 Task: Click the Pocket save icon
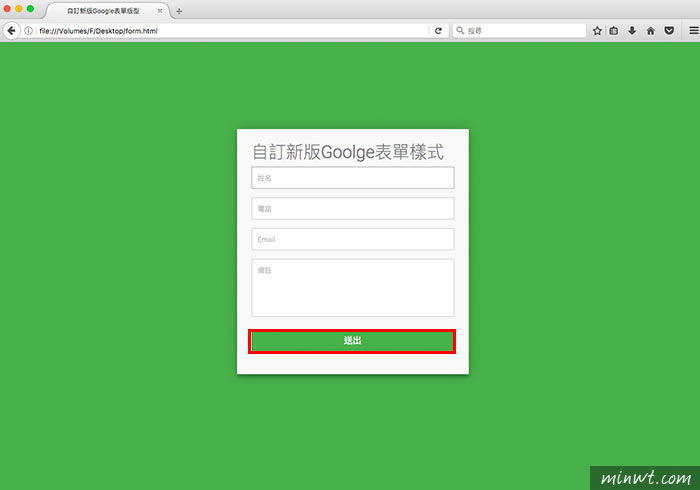tap(669, 31)
